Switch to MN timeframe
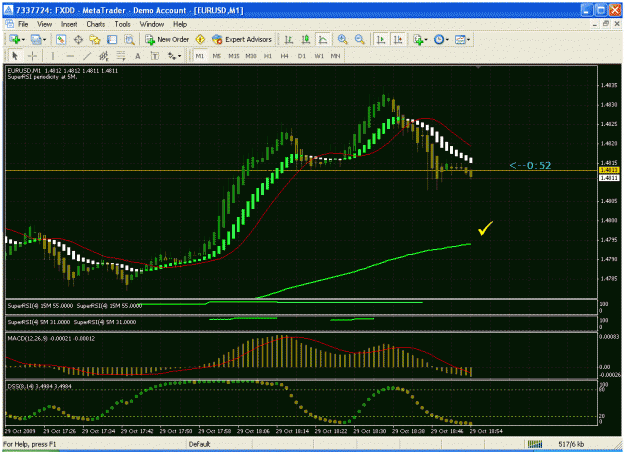The height and width of the screenshot is (452, 625). (x=335, y=56)
